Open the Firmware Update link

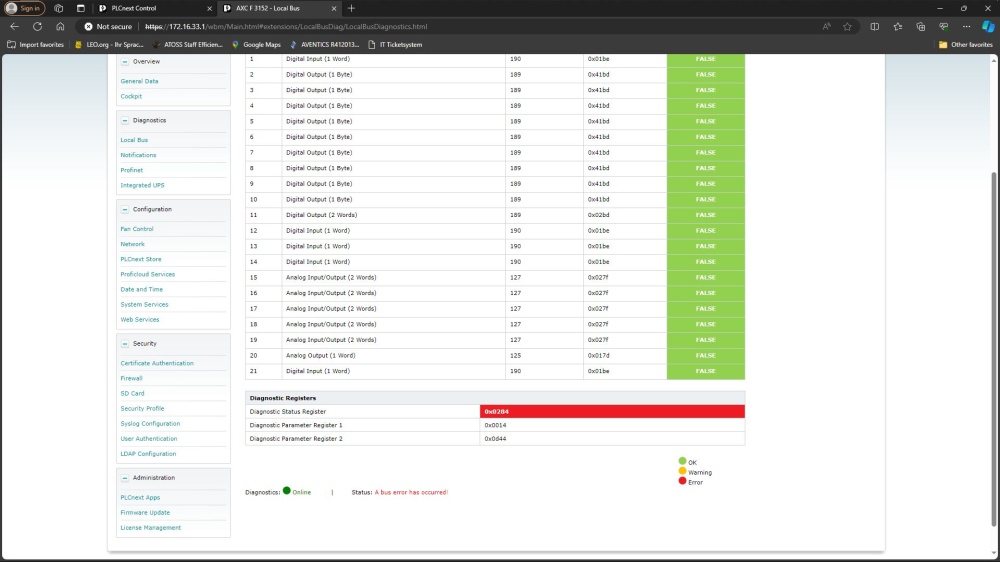pyautogui.click(x=145, y=512)
